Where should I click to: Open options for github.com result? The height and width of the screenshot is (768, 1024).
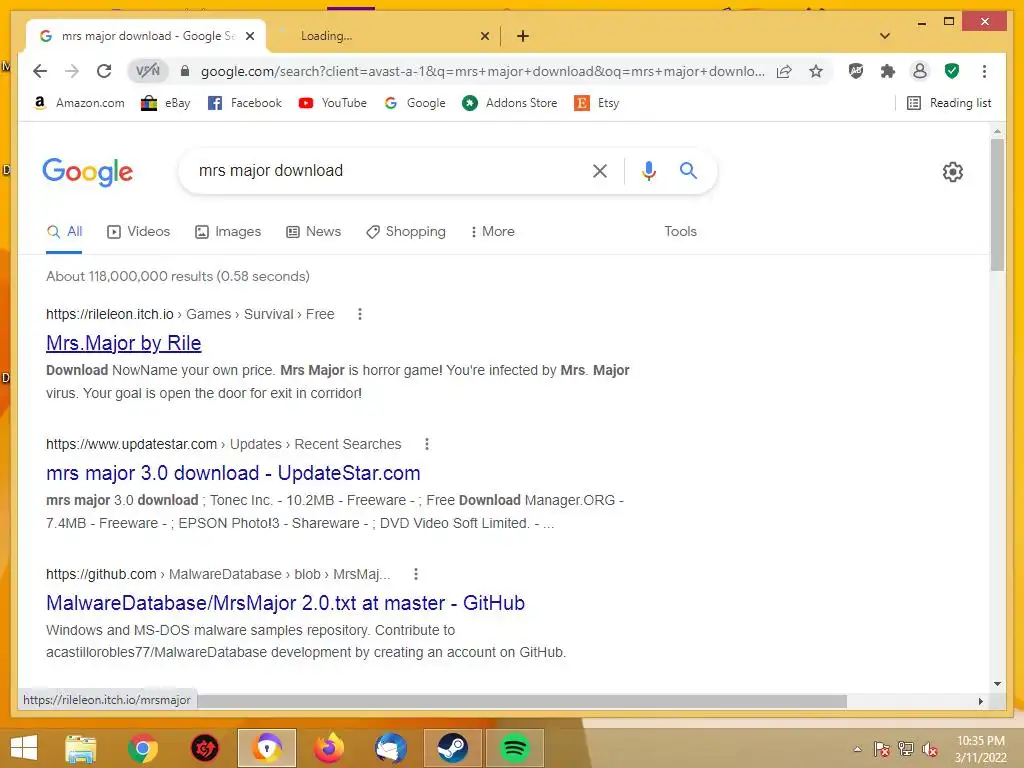(x=415, y=574)
